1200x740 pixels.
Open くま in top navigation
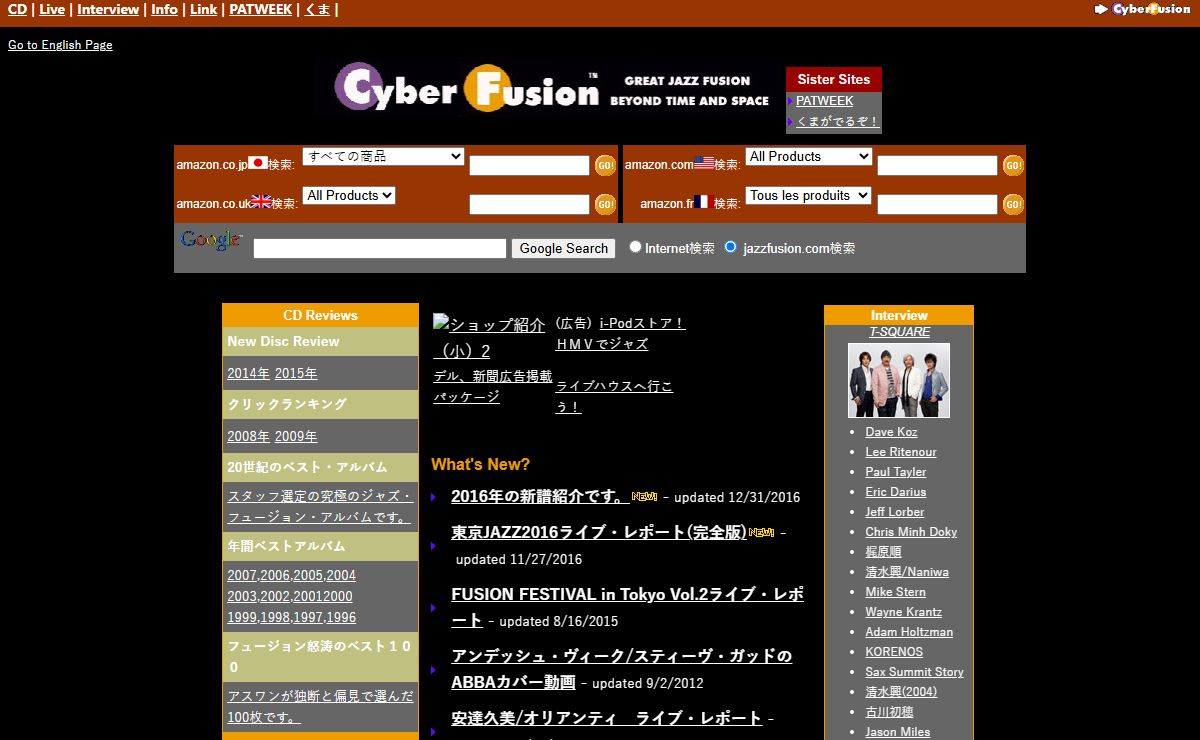click(x=317, y=9)
